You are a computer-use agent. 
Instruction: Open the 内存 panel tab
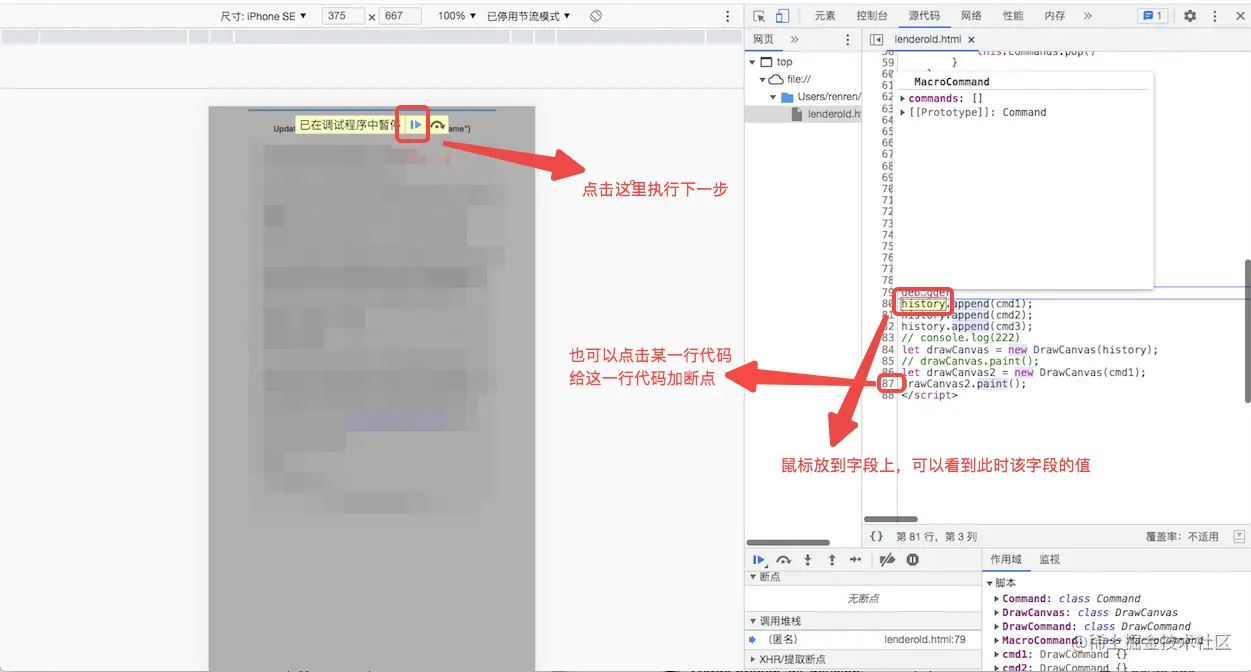click(x=1055, y=16)
